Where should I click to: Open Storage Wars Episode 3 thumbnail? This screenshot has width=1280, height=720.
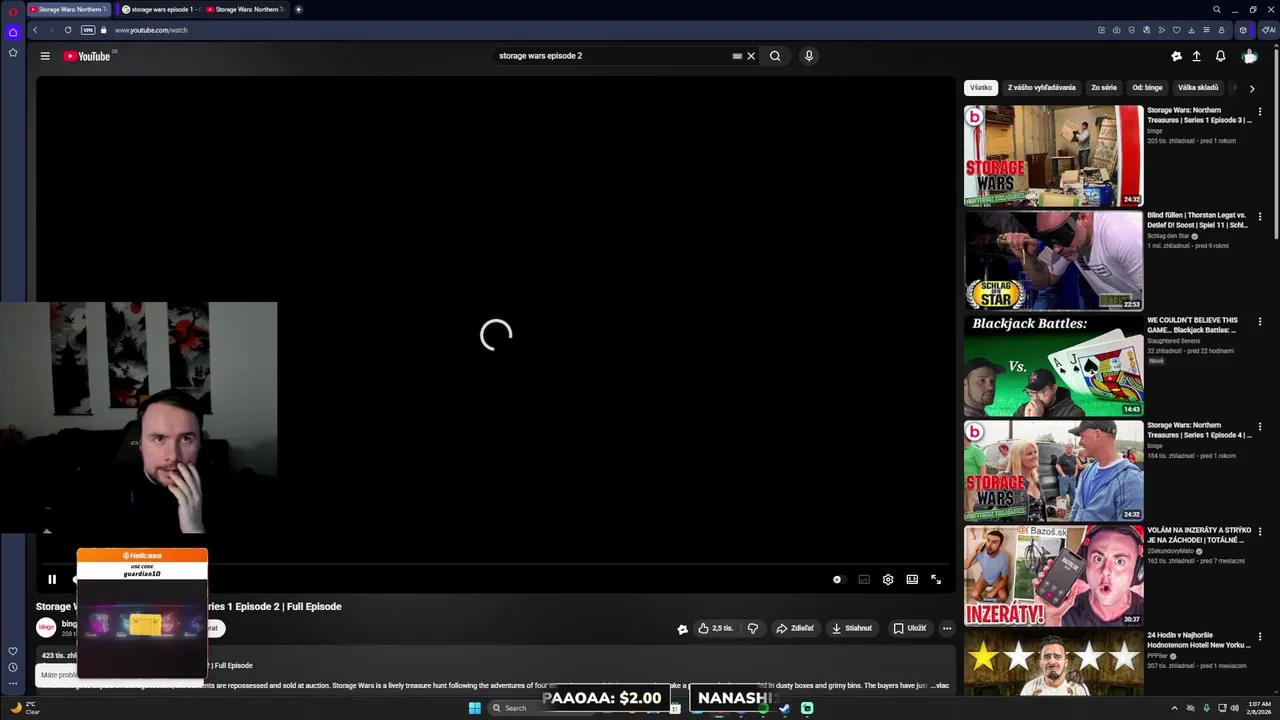1053,155
